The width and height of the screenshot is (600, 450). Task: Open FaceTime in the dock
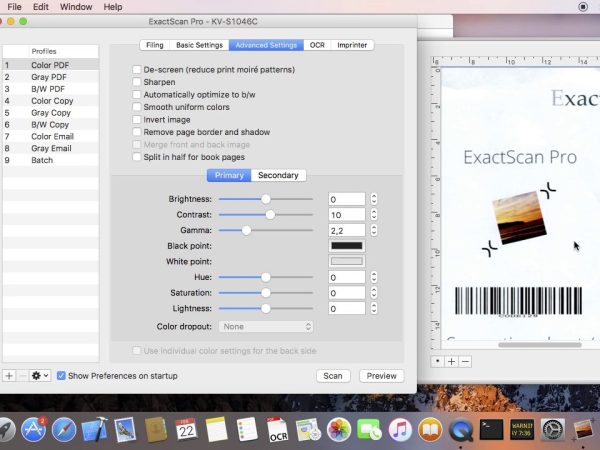click(x=369, y=429)
